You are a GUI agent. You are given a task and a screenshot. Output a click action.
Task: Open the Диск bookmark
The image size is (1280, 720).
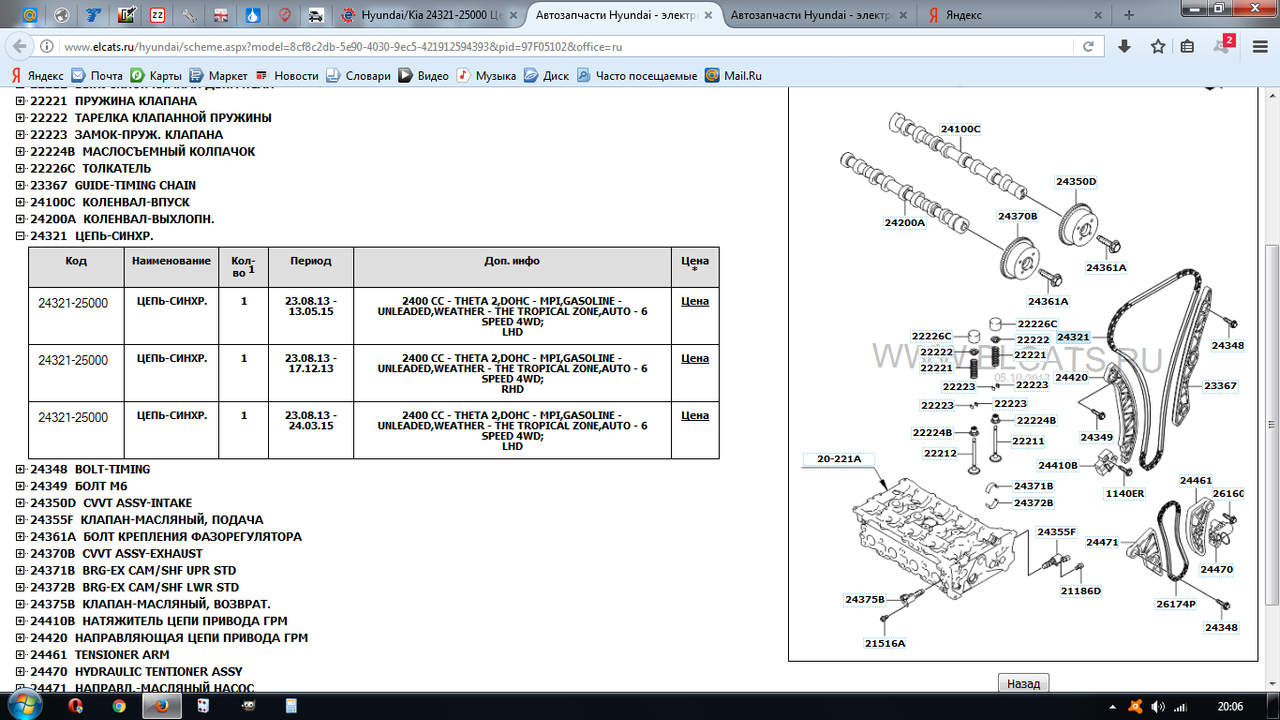coord(546,76)
